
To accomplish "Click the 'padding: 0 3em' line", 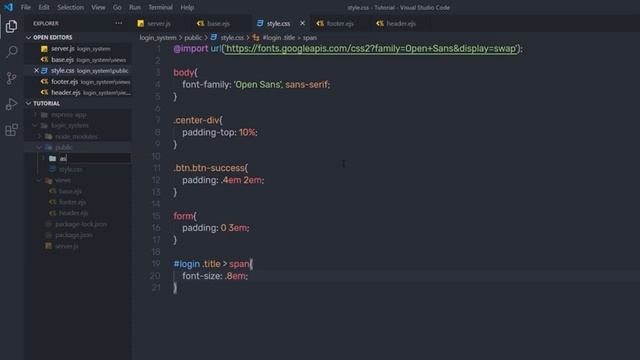I will click(216, 228).
